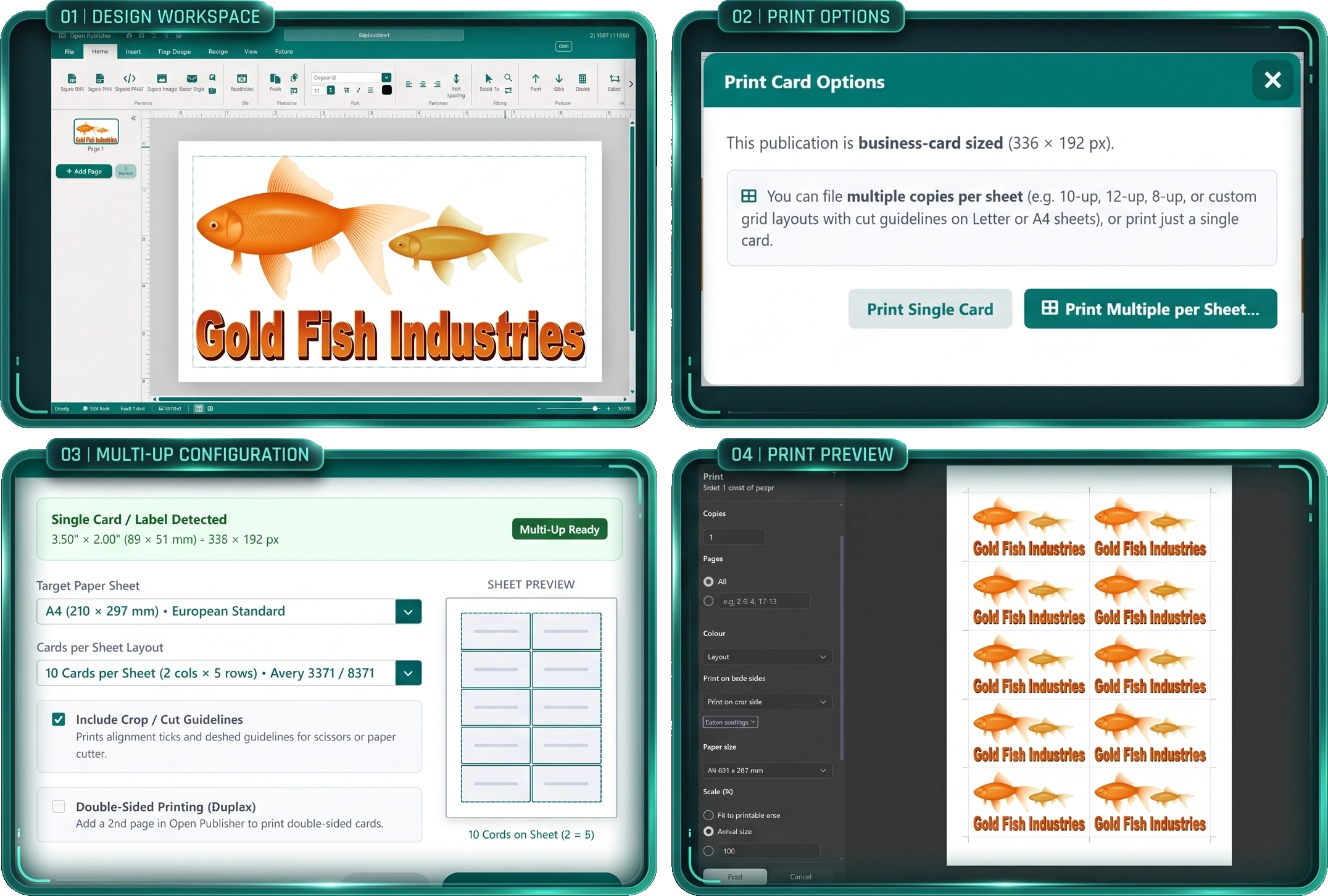This screenshot has width=1328, height=896.
Task: Click the zoom in plus icon in status bar
Action: [x=608, y=409]
